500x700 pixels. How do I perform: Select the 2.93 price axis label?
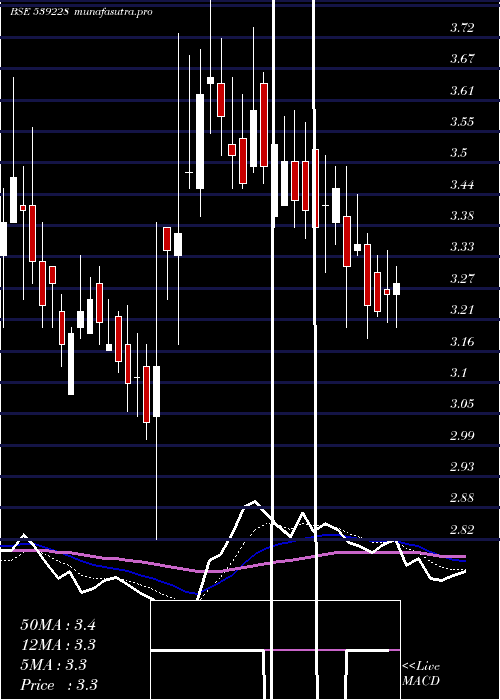click(x=462, y=467)
